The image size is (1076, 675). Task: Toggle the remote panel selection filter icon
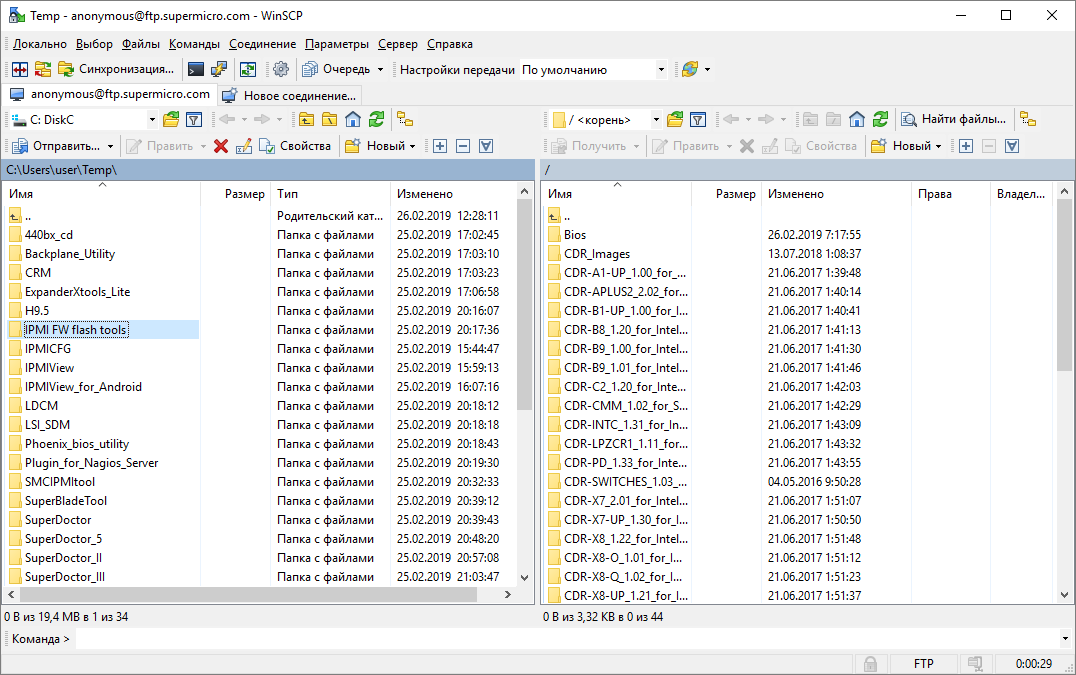[1012, 146]
